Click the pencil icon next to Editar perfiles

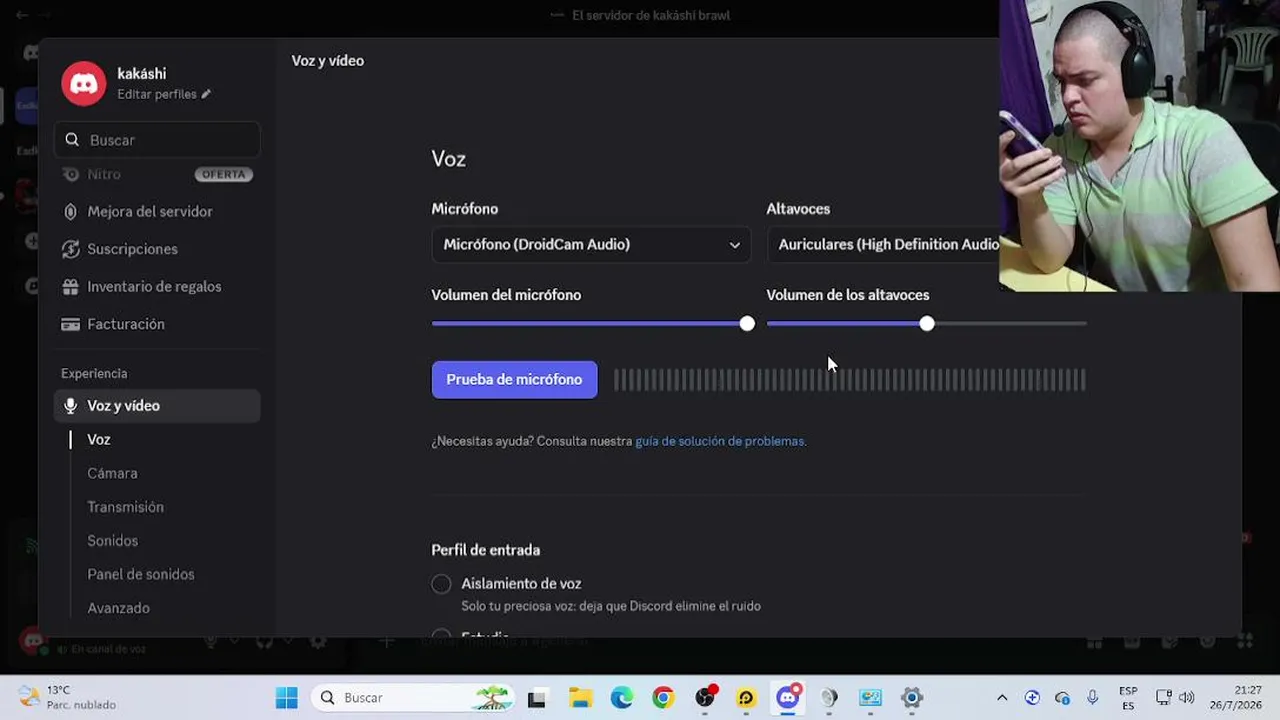coord(206,94)
